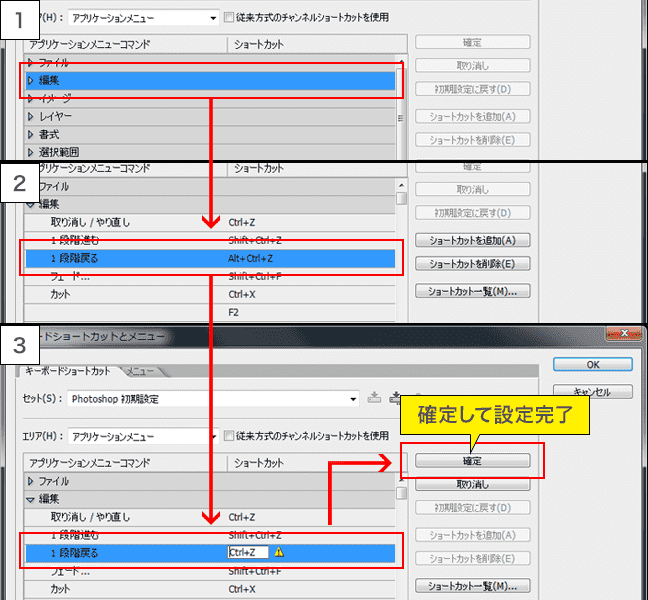Switch to the メニュー tab
The image size is (648, 600).
click(140, 371)
